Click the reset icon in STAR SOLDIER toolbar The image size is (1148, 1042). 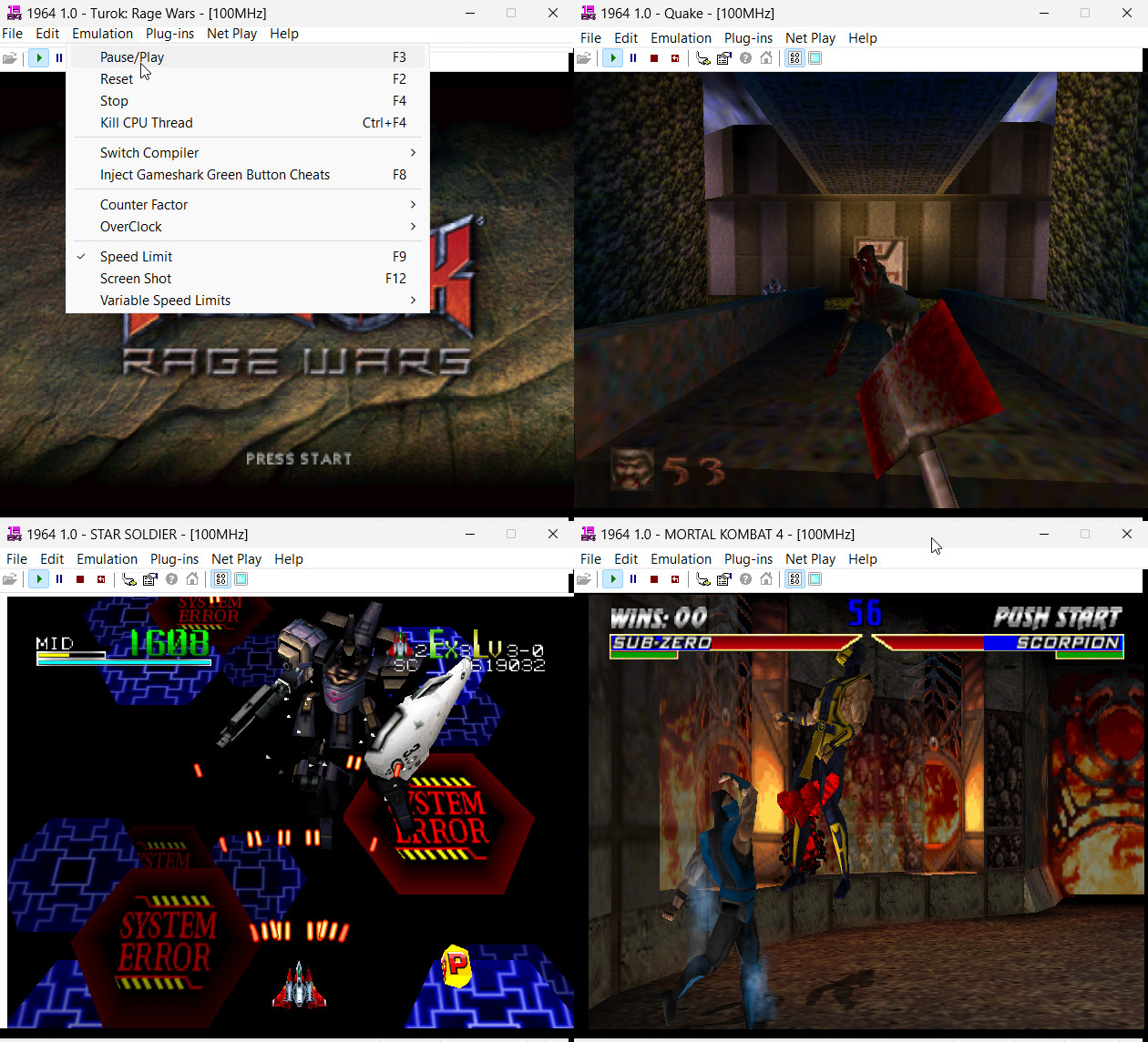101,579
